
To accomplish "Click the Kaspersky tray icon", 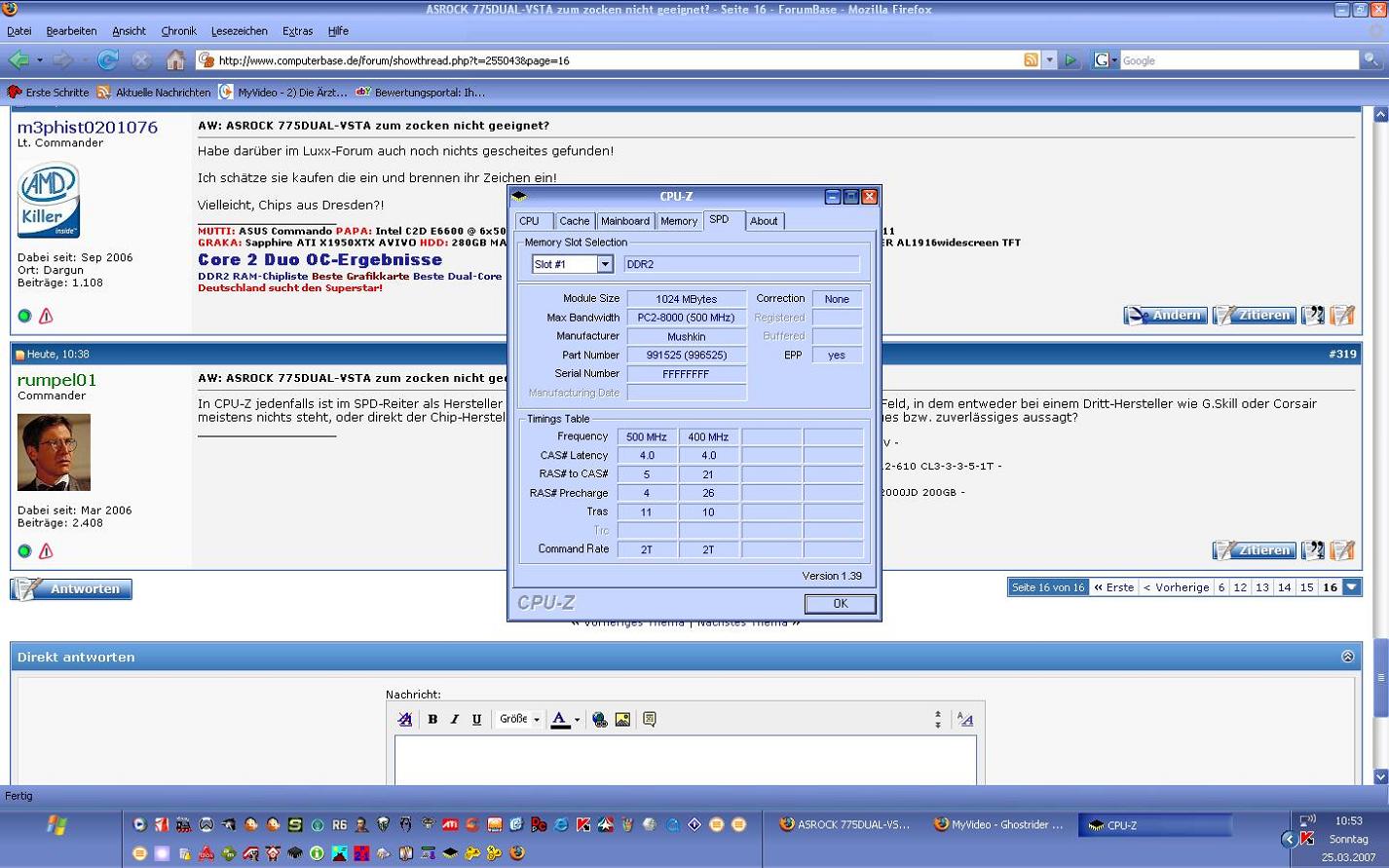I will coord(1307,839).
